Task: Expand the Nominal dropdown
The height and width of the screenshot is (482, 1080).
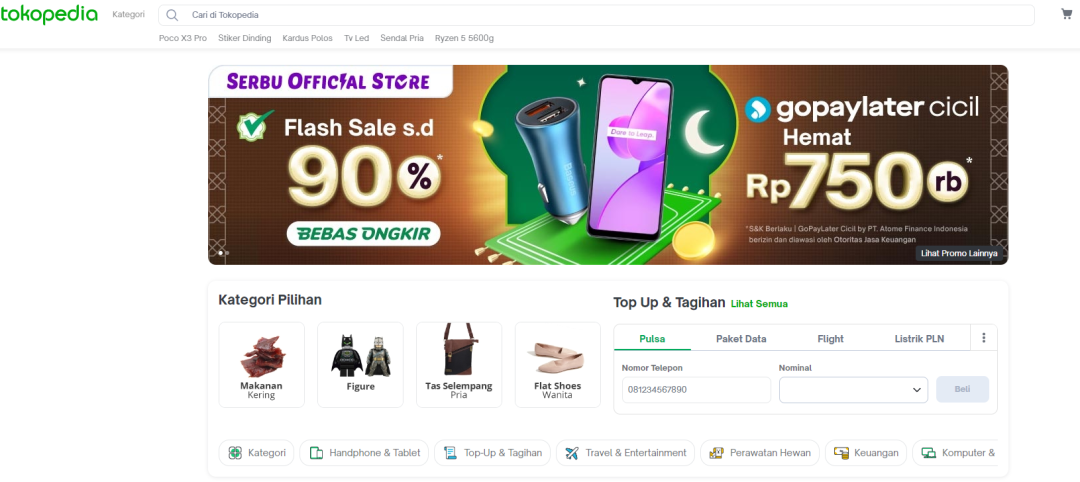Action: click(x=853, y=390)
